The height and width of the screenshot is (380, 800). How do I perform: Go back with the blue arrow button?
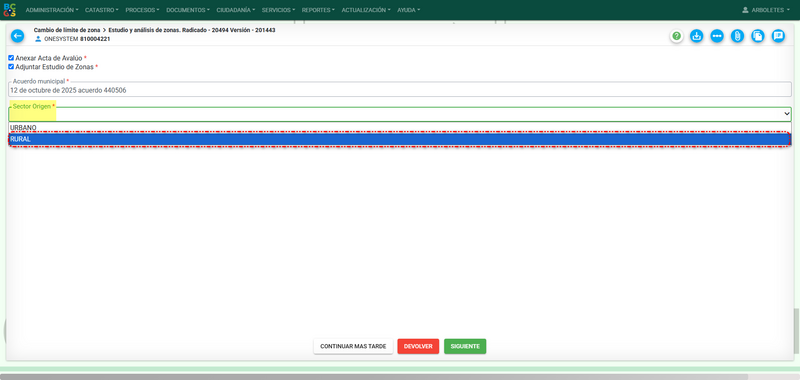coord(17,36)
